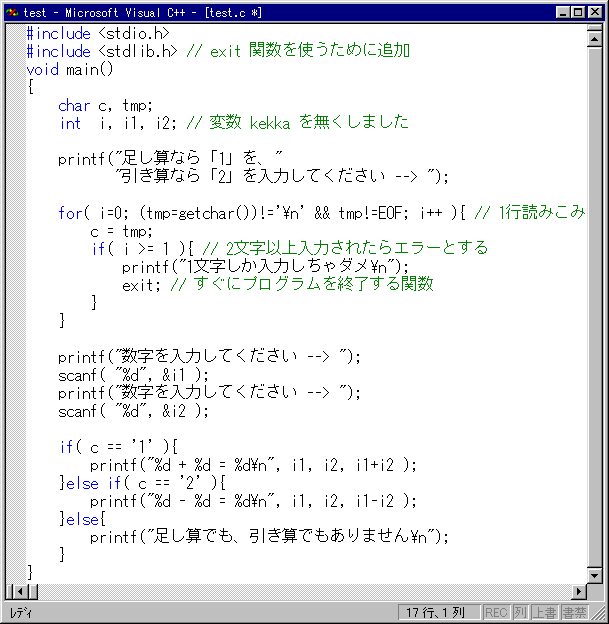Click '#include <stdio.h>' line
The width and height of the screenshot is (609, 624).
pos(98,33)
